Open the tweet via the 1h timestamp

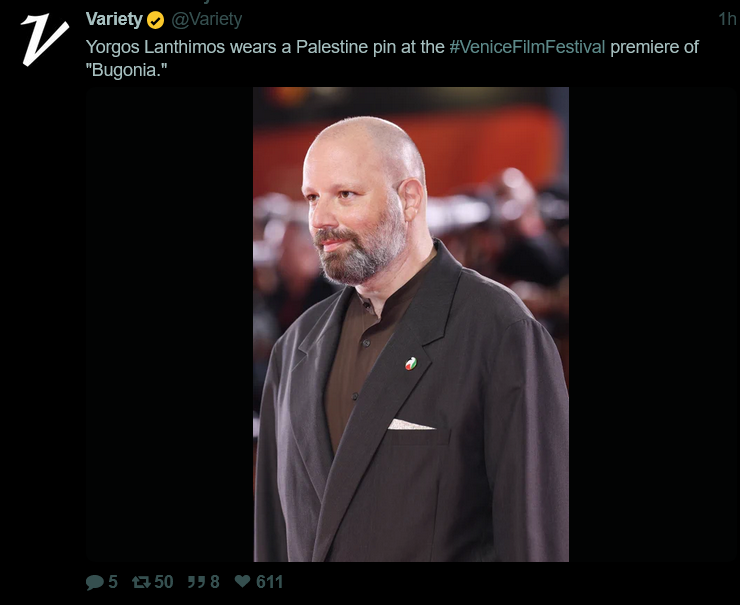pos(727,19)
